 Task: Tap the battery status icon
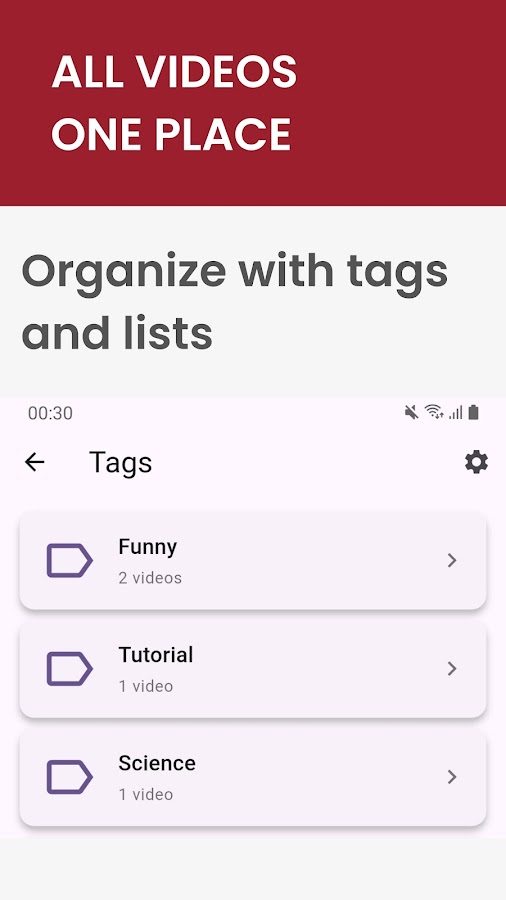pos(473,412)
